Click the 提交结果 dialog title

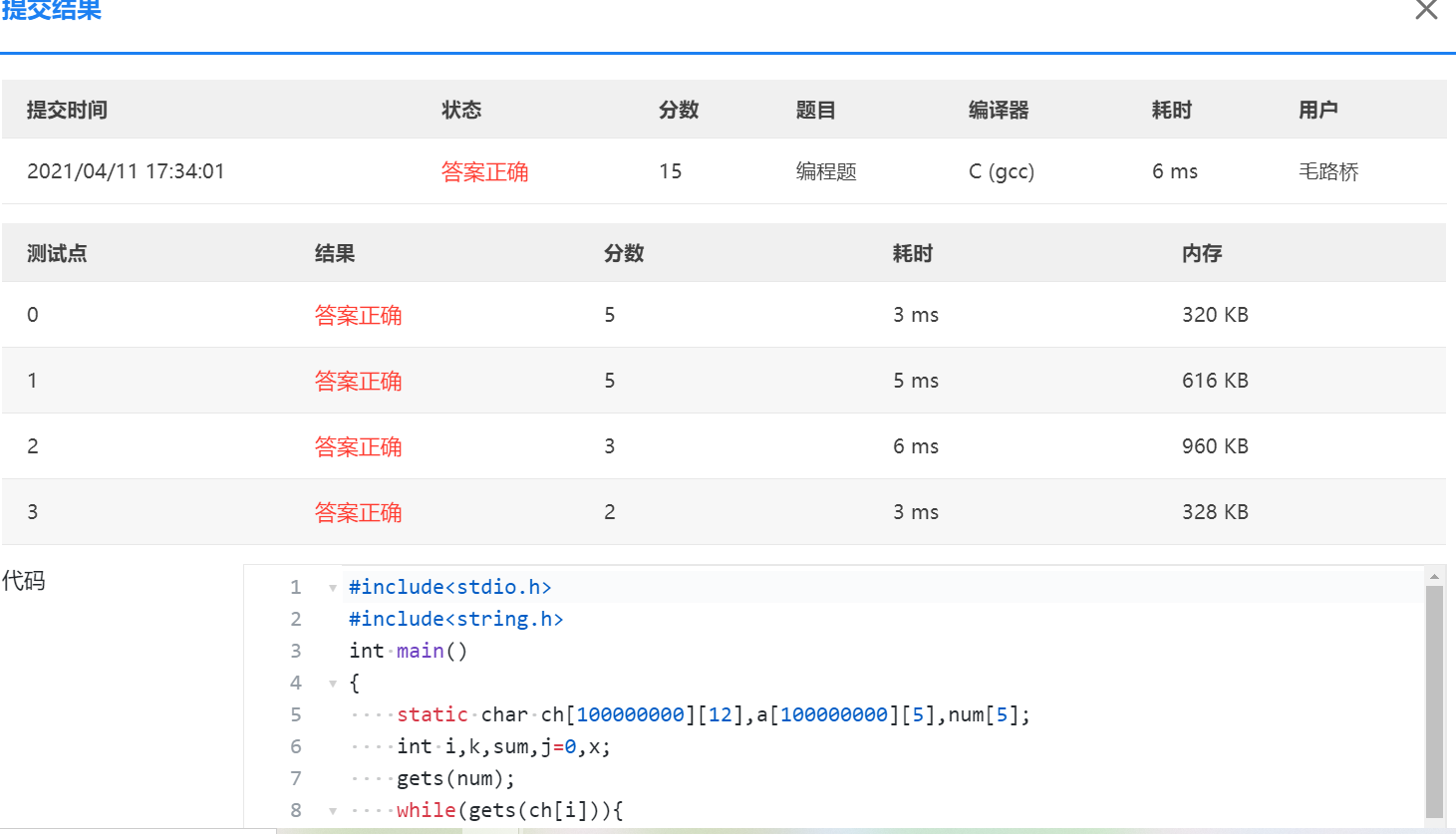(52, 10)
